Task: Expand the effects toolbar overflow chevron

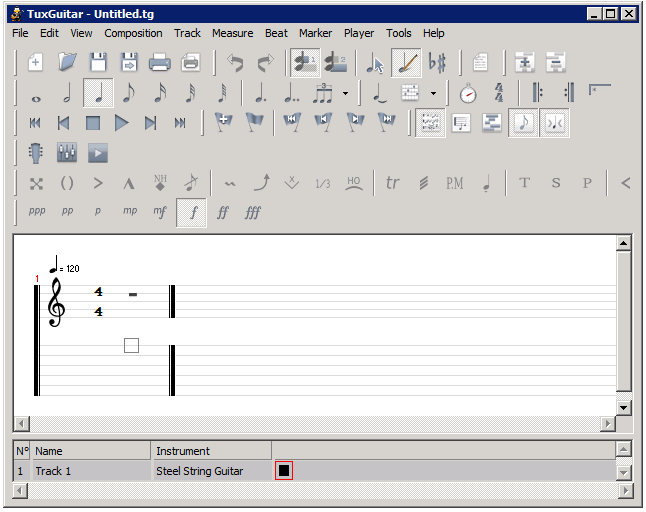Action: [625, 184]
